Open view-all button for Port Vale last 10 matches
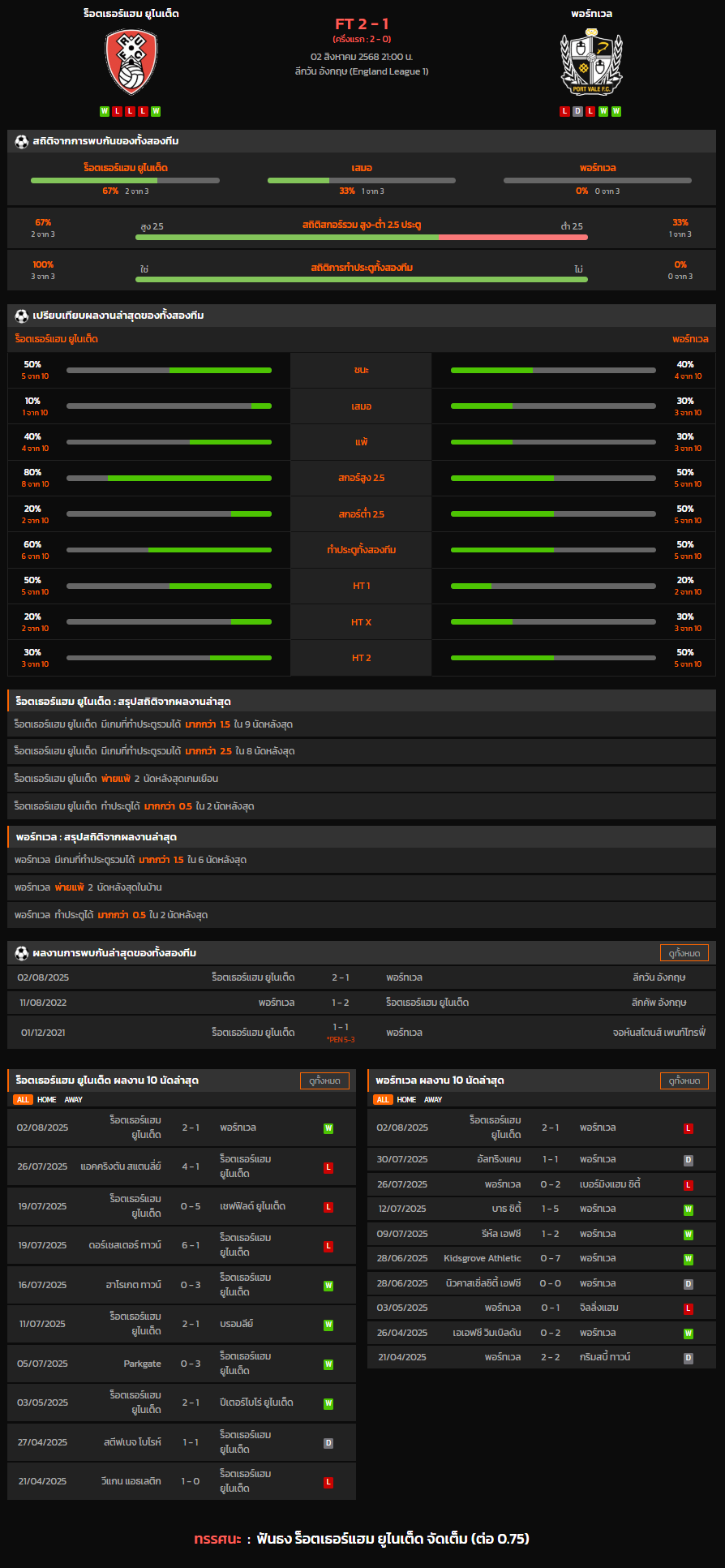Screen dimensions: 725x1568 684,1080
